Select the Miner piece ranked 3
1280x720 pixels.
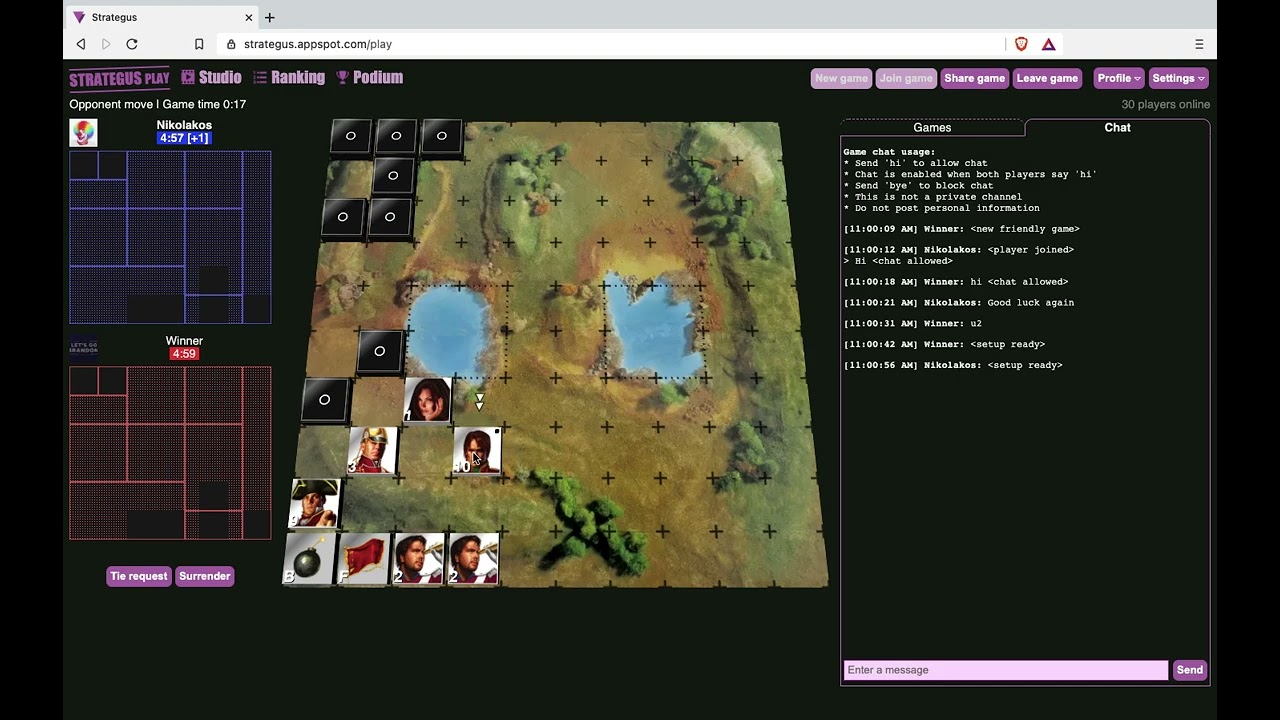click(372, 451)
